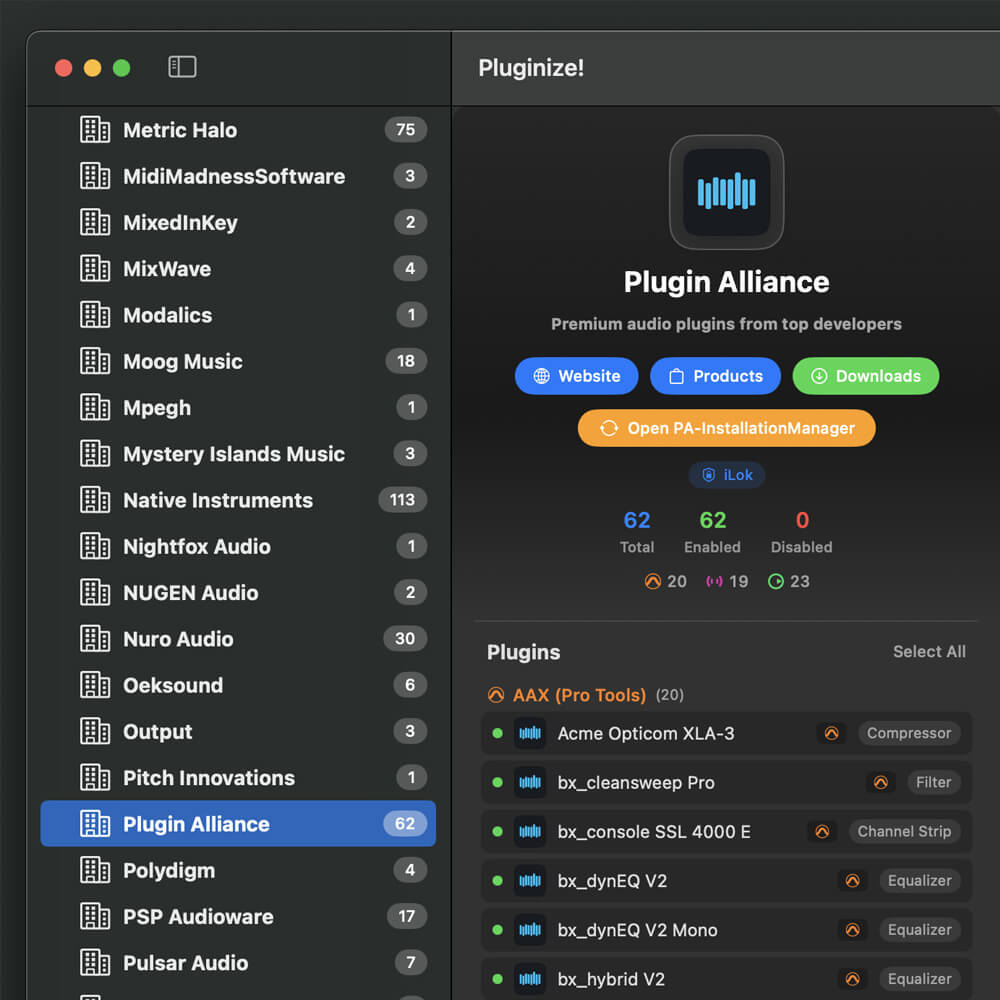Viewport: 1000px width, 1000px height.
Task: Open the Products page button
Action: [716, 376]
